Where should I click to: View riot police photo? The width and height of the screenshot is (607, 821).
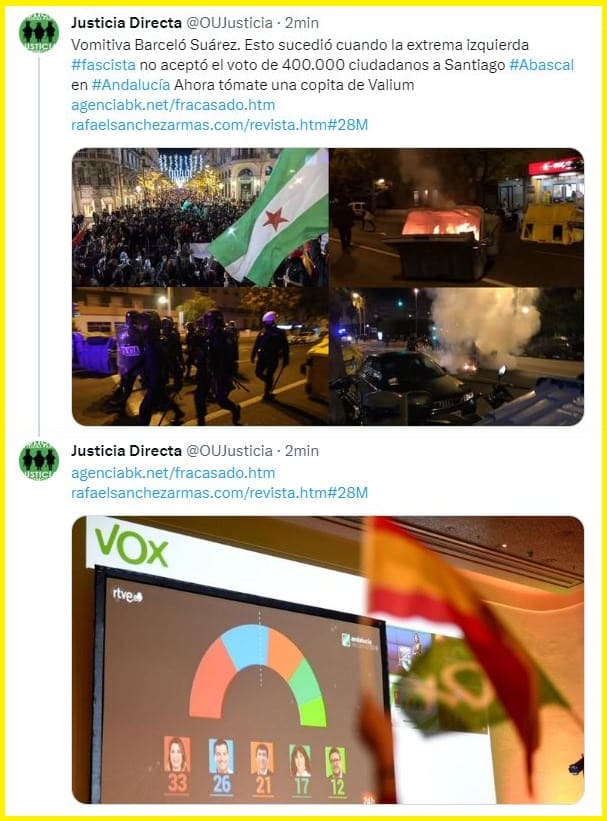pos(200,356)
